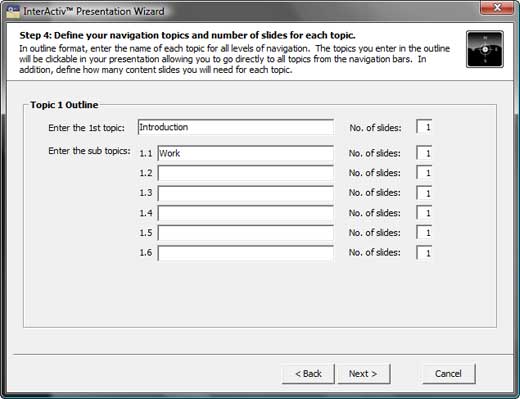The width and height of the screenshot is (520, 399).
Task: Set number of slides for 1st topic
Action: point(424,127)
